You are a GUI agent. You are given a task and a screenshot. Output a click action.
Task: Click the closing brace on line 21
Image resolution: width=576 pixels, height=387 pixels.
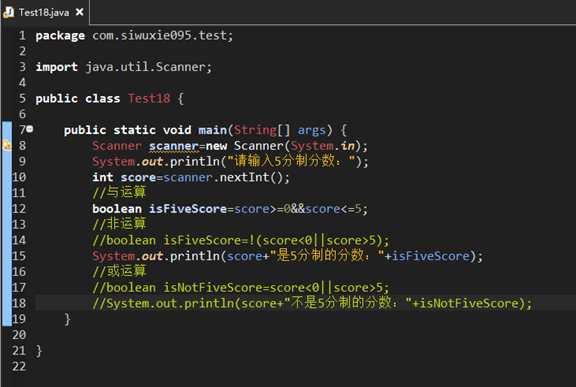(x=39, y=351)
